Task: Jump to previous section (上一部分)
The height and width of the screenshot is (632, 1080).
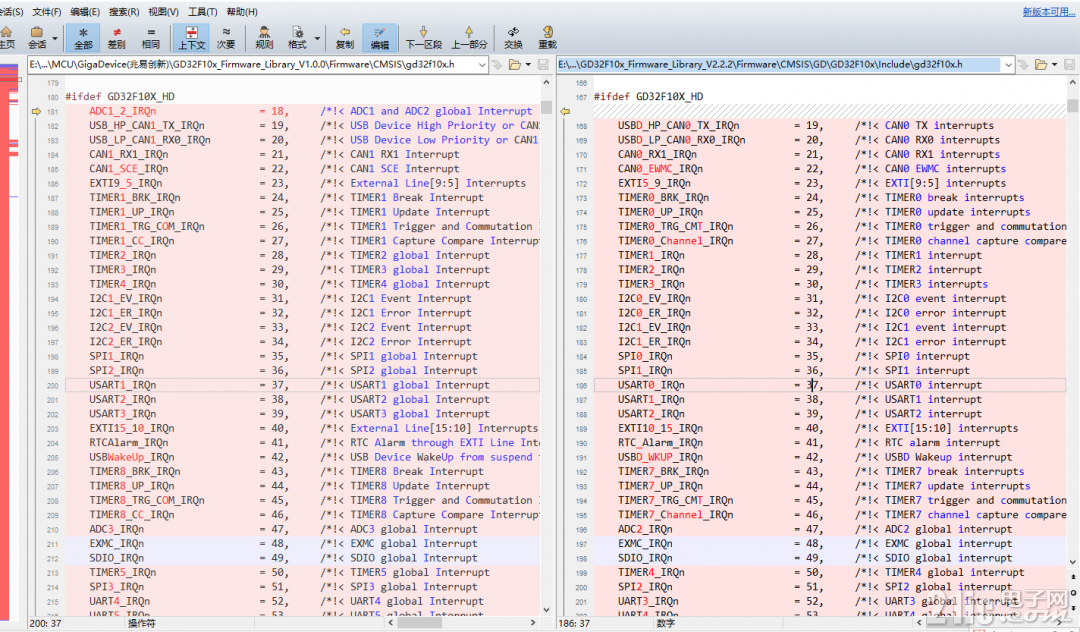Action: coord(469,37)
